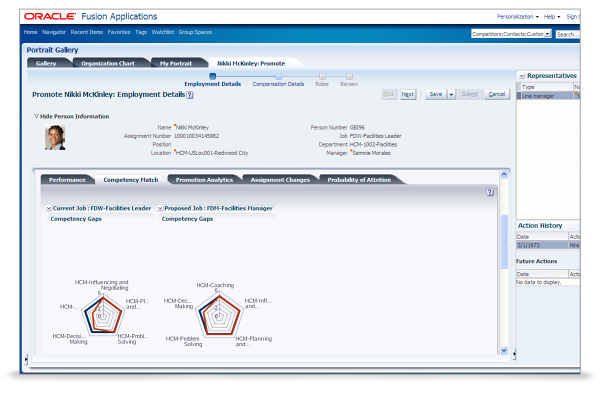600x400 pixels.
Task: Open Tags in navigation bar
Action: tap(141, 32)
